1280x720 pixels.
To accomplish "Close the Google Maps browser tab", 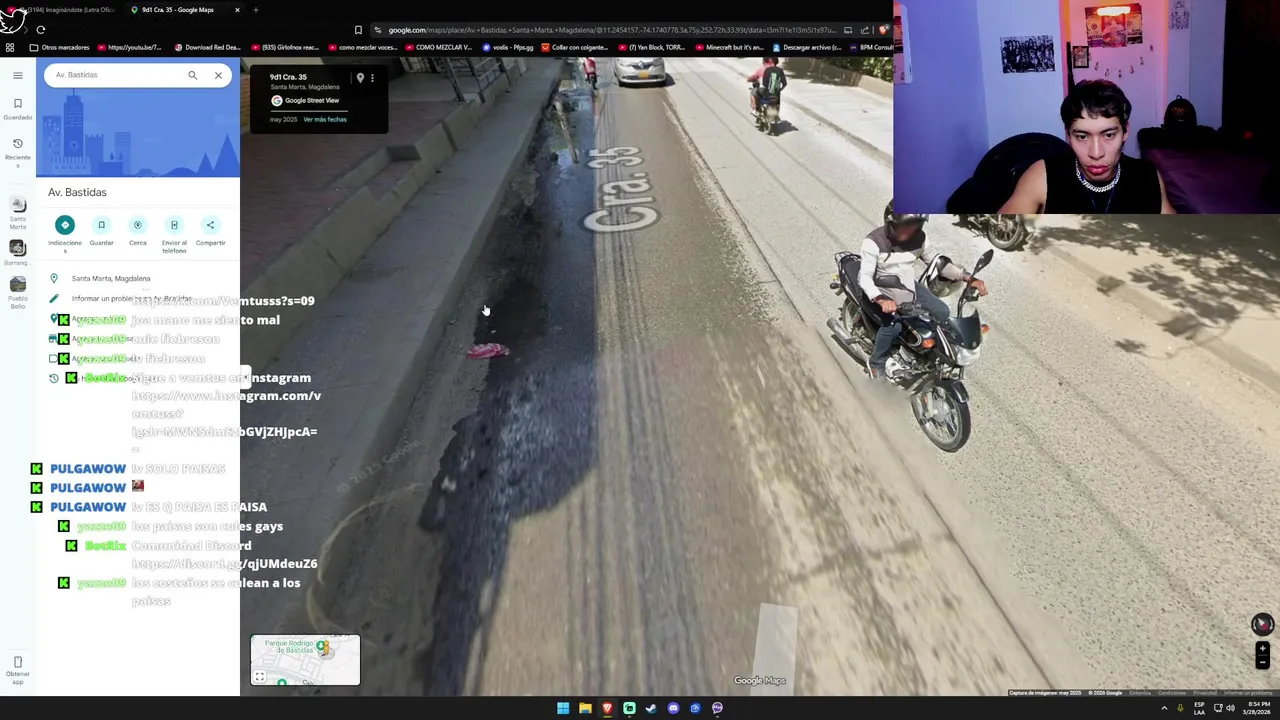I will click(237, 10).
